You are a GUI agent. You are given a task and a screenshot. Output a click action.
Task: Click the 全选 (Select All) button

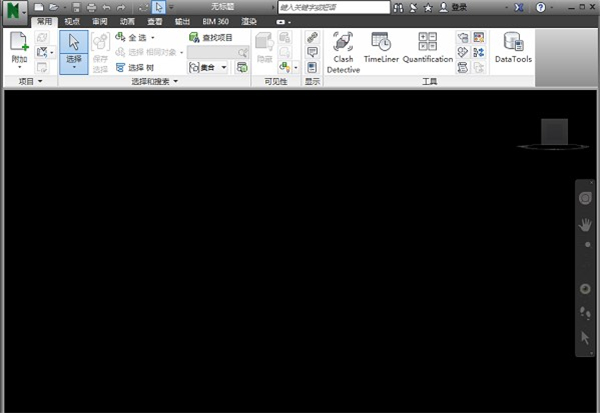click(131, 38)
